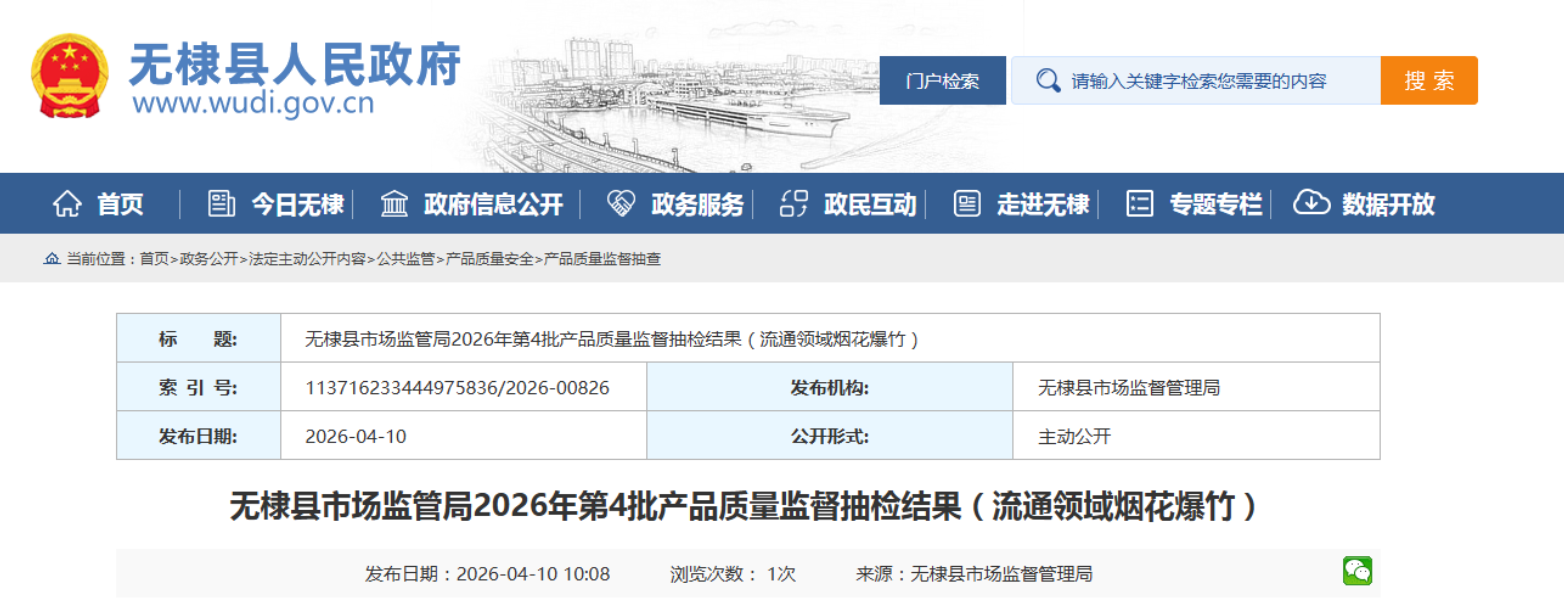Share the article via green WeChat icon
The height and width of the screenshot is (616, 1564).
[1357, 572]
